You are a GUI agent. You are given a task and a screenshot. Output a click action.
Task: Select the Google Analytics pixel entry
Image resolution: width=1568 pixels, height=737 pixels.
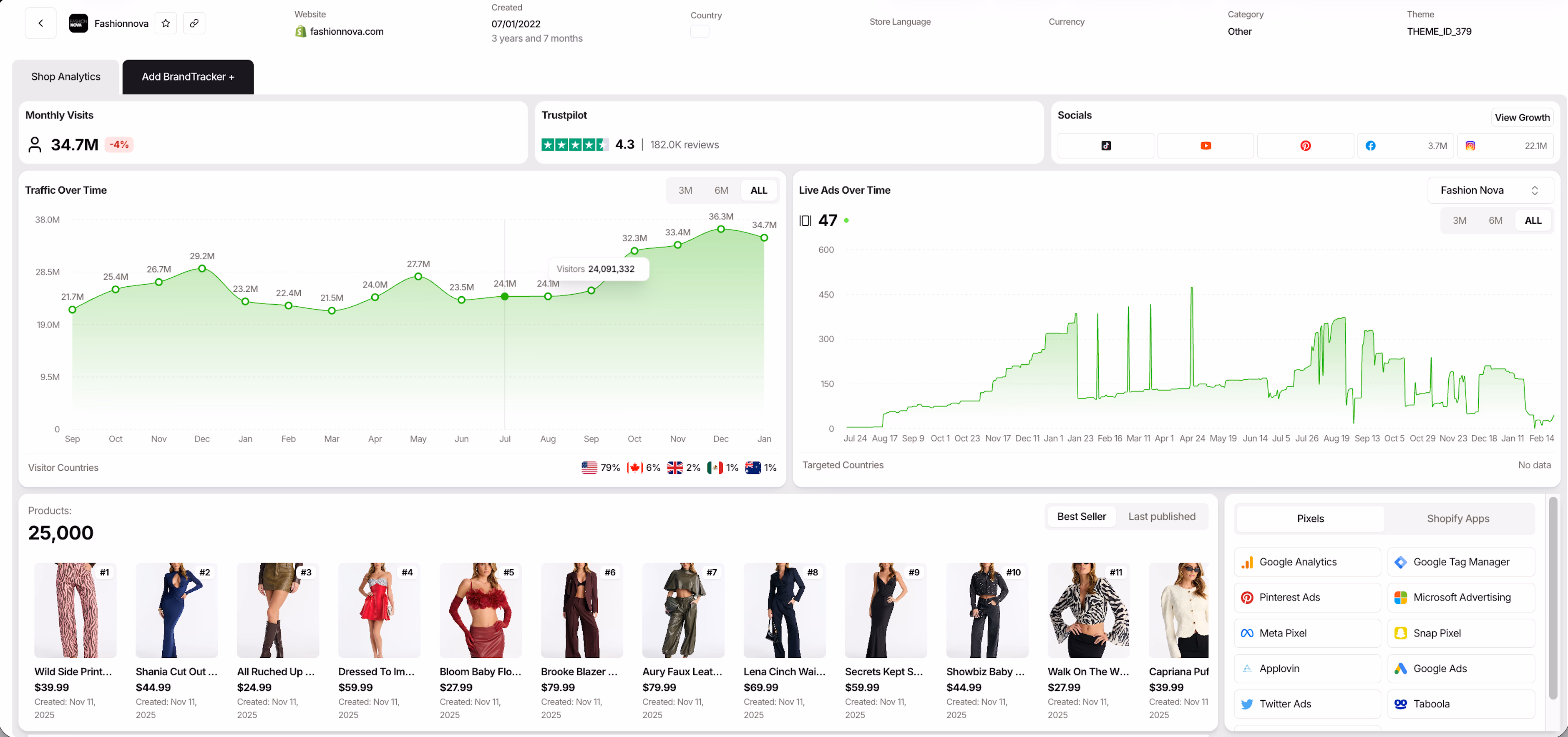[1306, 562]
